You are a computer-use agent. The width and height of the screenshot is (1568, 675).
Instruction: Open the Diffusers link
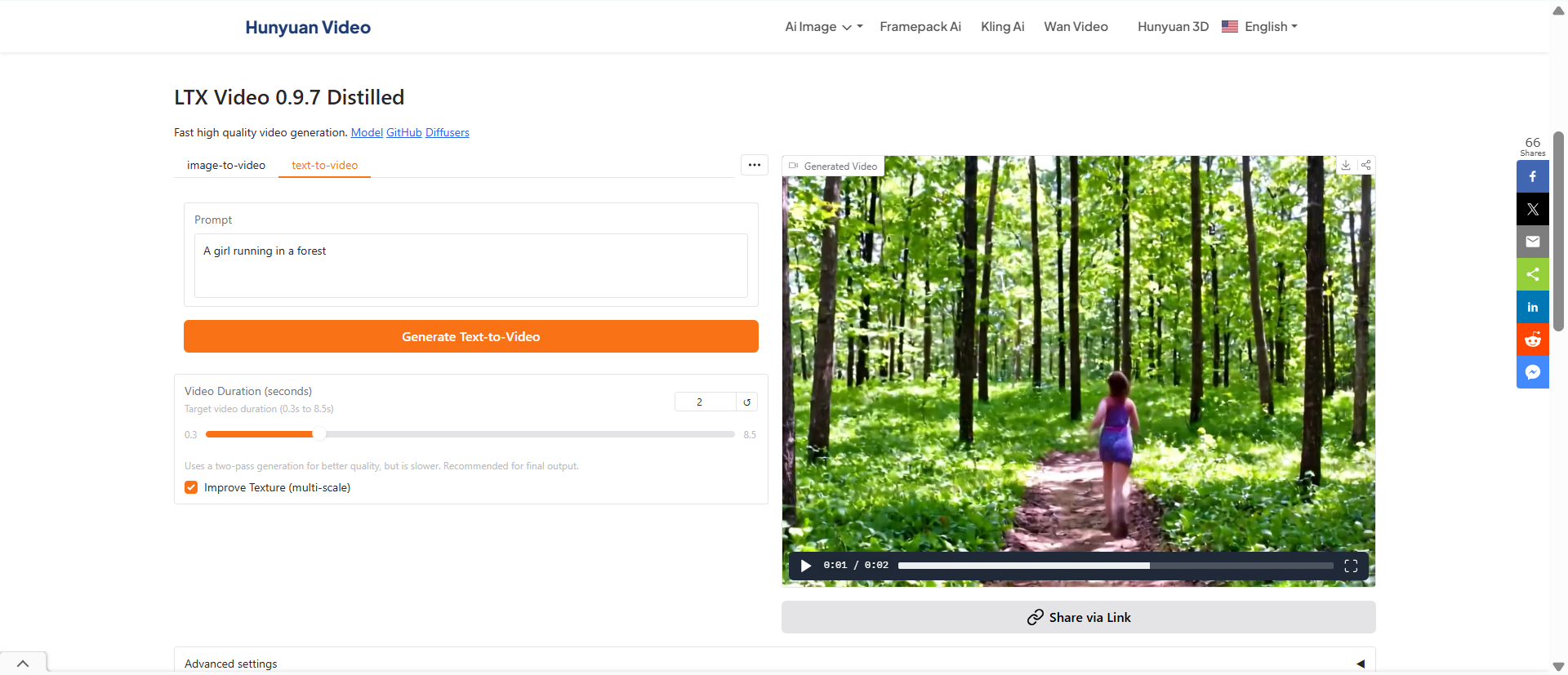[x=448, y=132]
